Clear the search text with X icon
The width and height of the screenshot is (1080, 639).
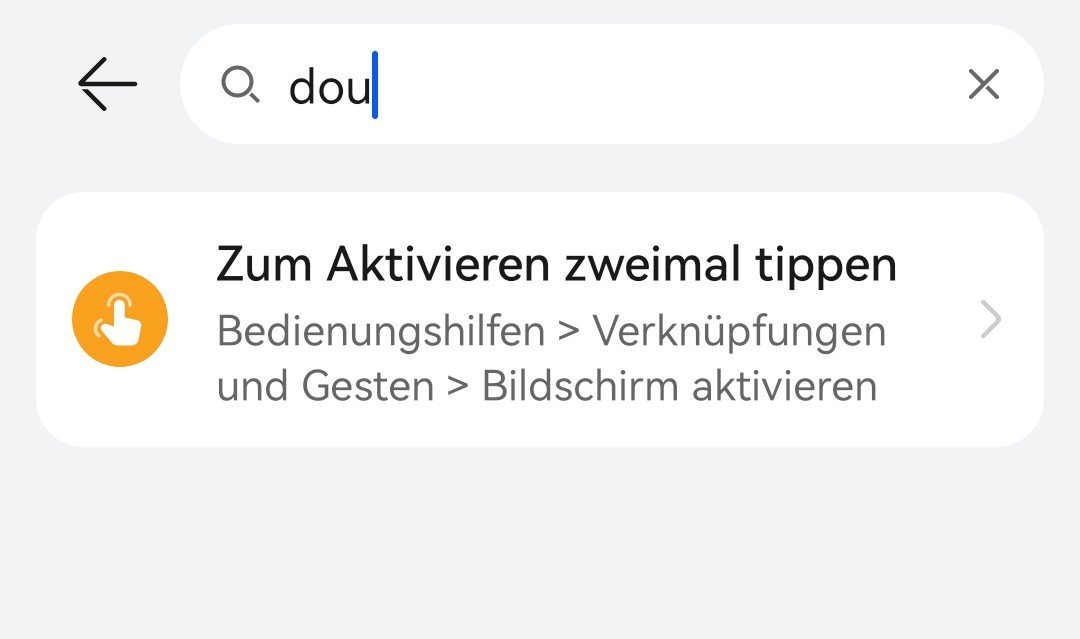[984, 86]
